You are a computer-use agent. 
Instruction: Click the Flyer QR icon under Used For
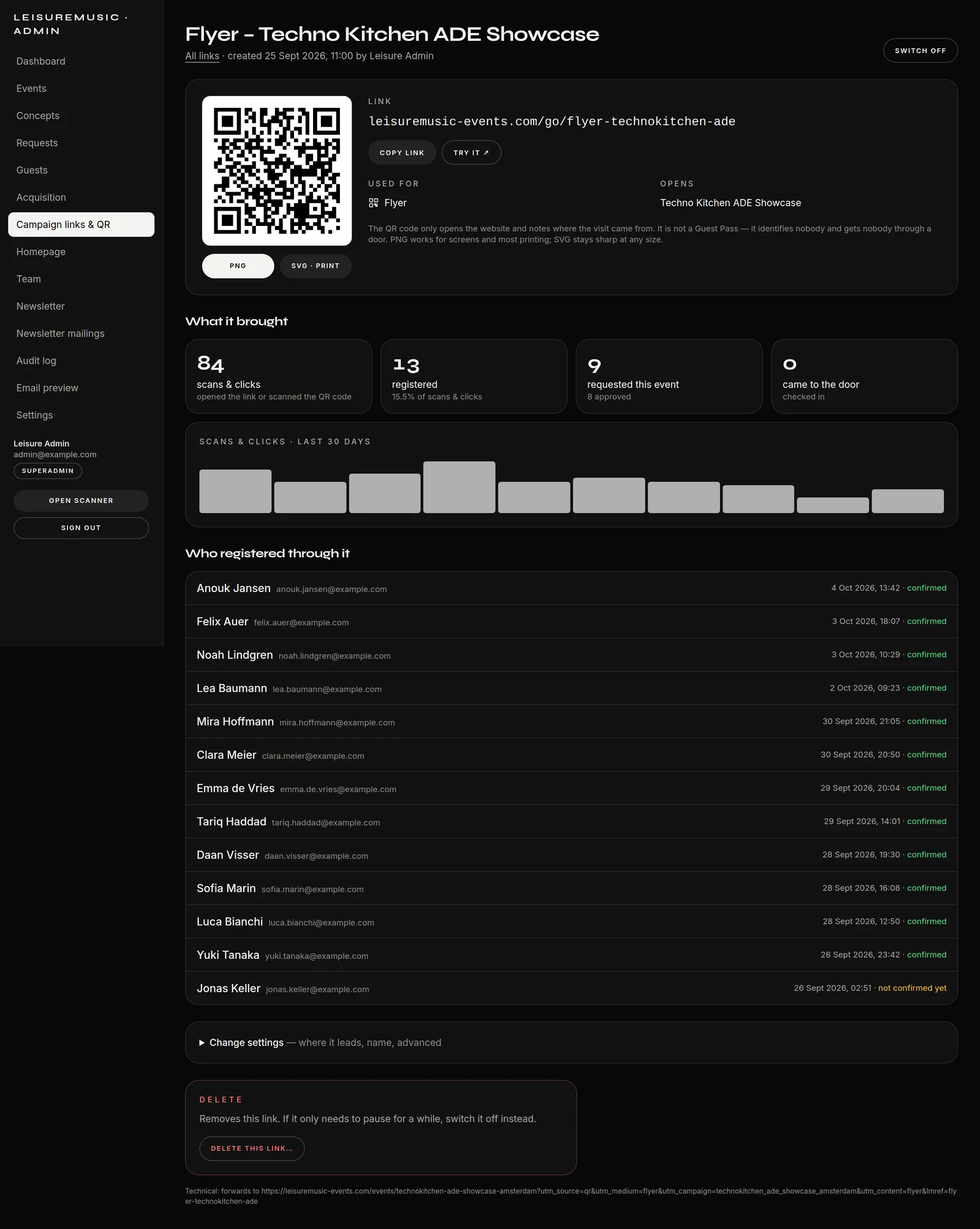(x=373, y=203)
